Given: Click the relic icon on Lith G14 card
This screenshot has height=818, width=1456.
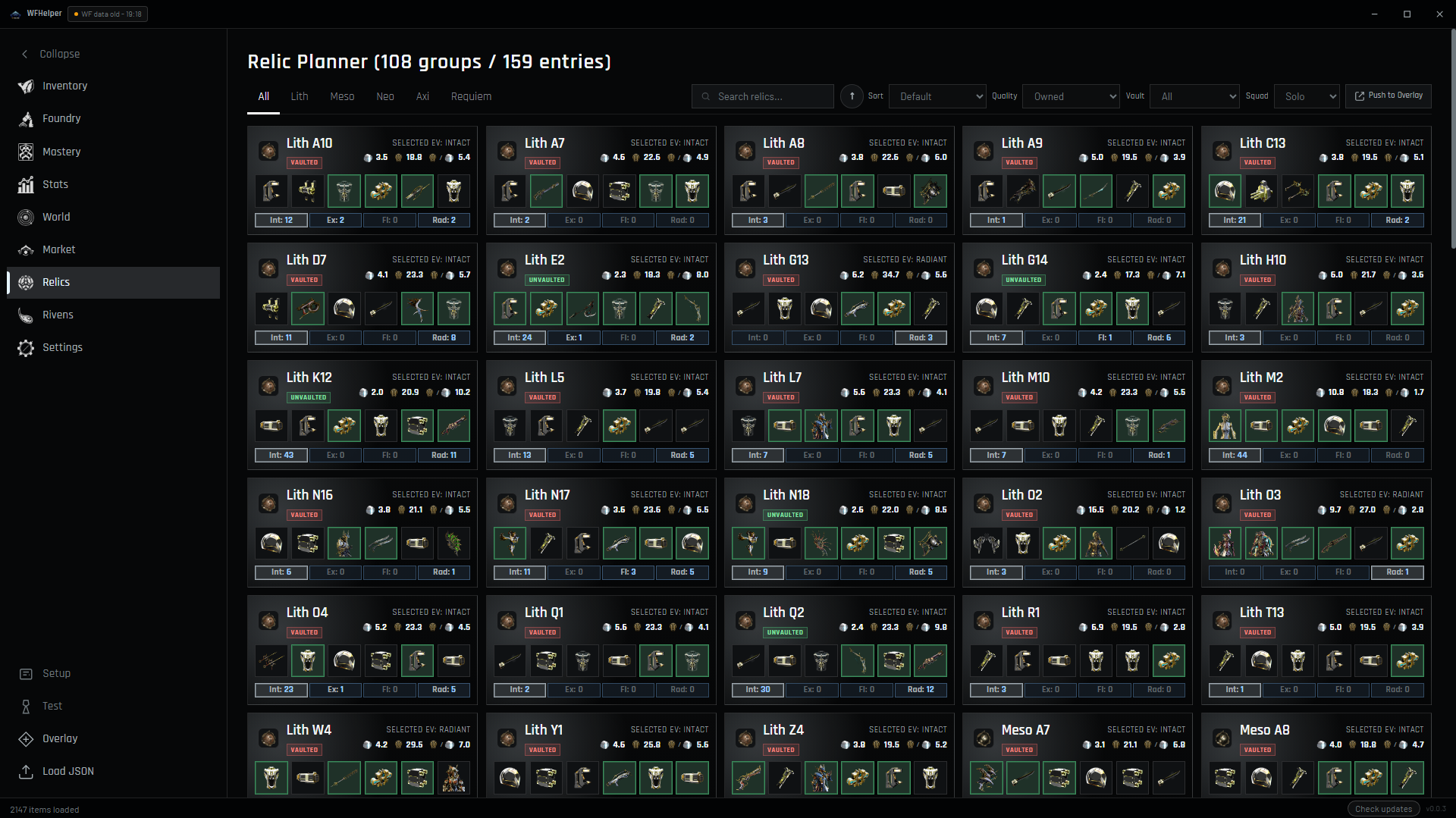Looking at the screenshot, I should click(x=984, y=268).
